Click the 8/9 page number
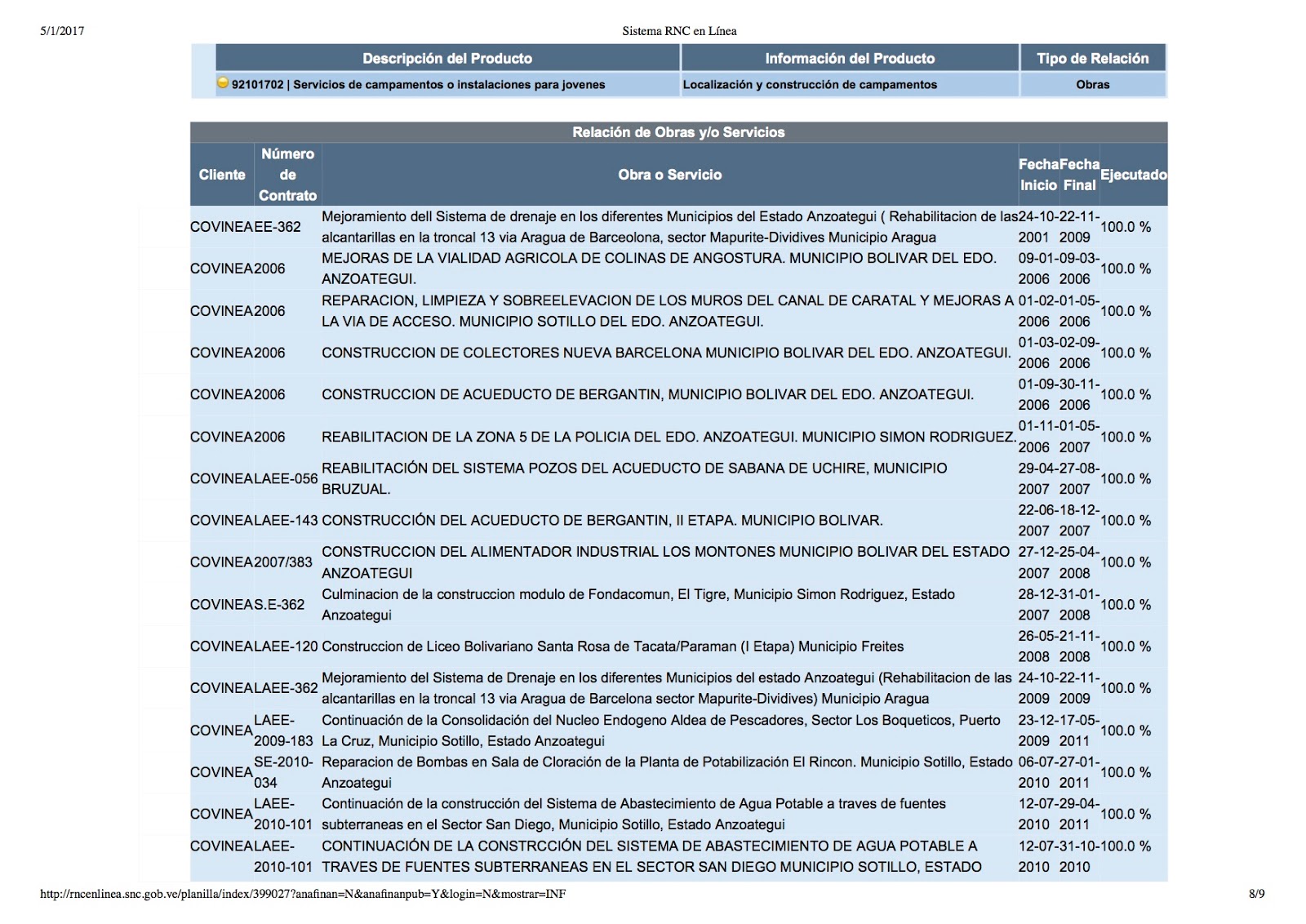 [1256, 894]
